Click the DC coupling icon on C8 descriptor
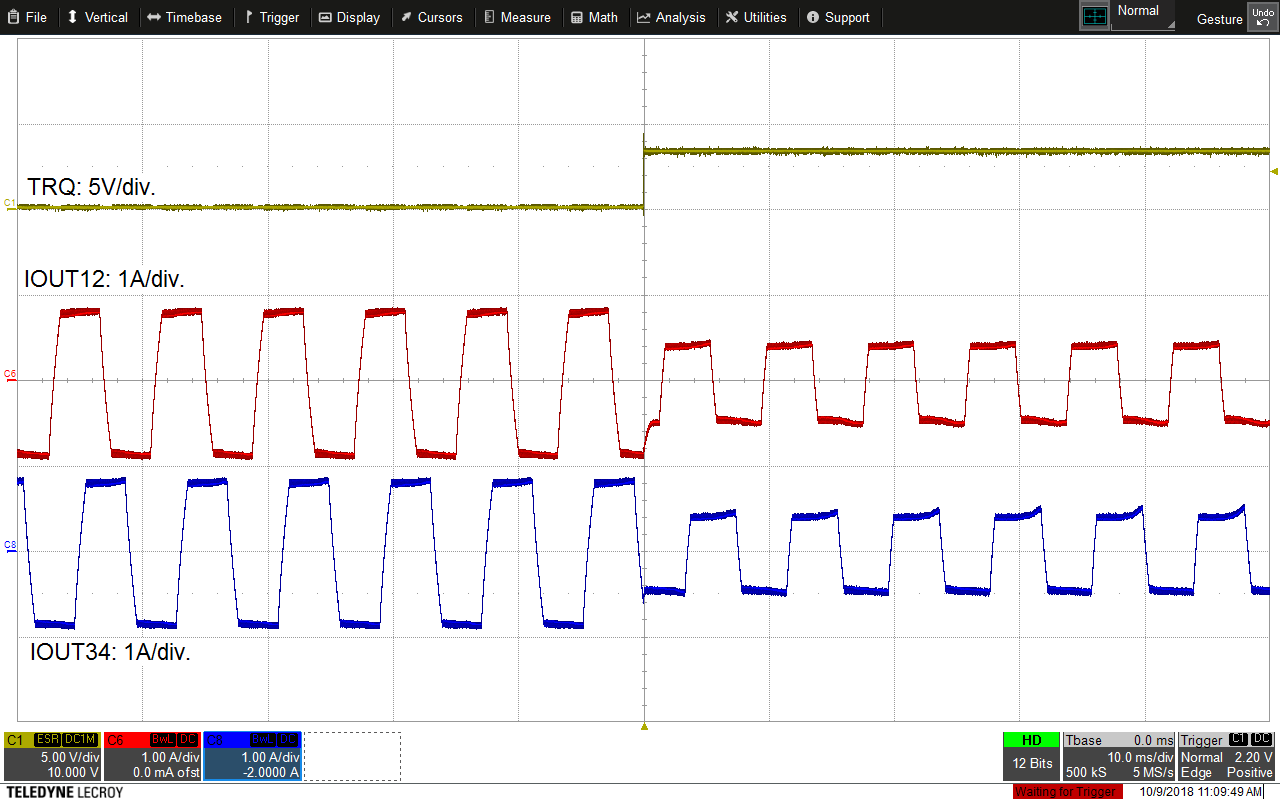Screen dimensions: 1280x800 pyautogui.click(x=288, y=740)
